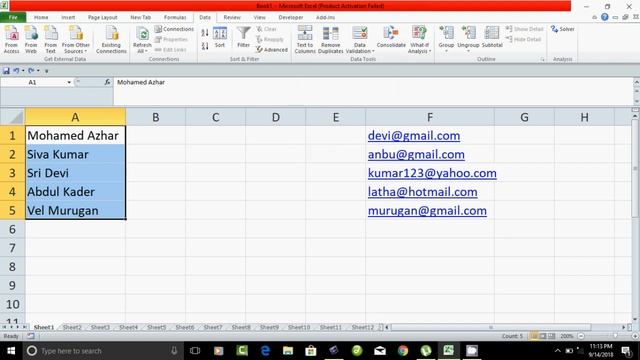
Task: Open Chrome from taskbar
Action: [403, 351]
